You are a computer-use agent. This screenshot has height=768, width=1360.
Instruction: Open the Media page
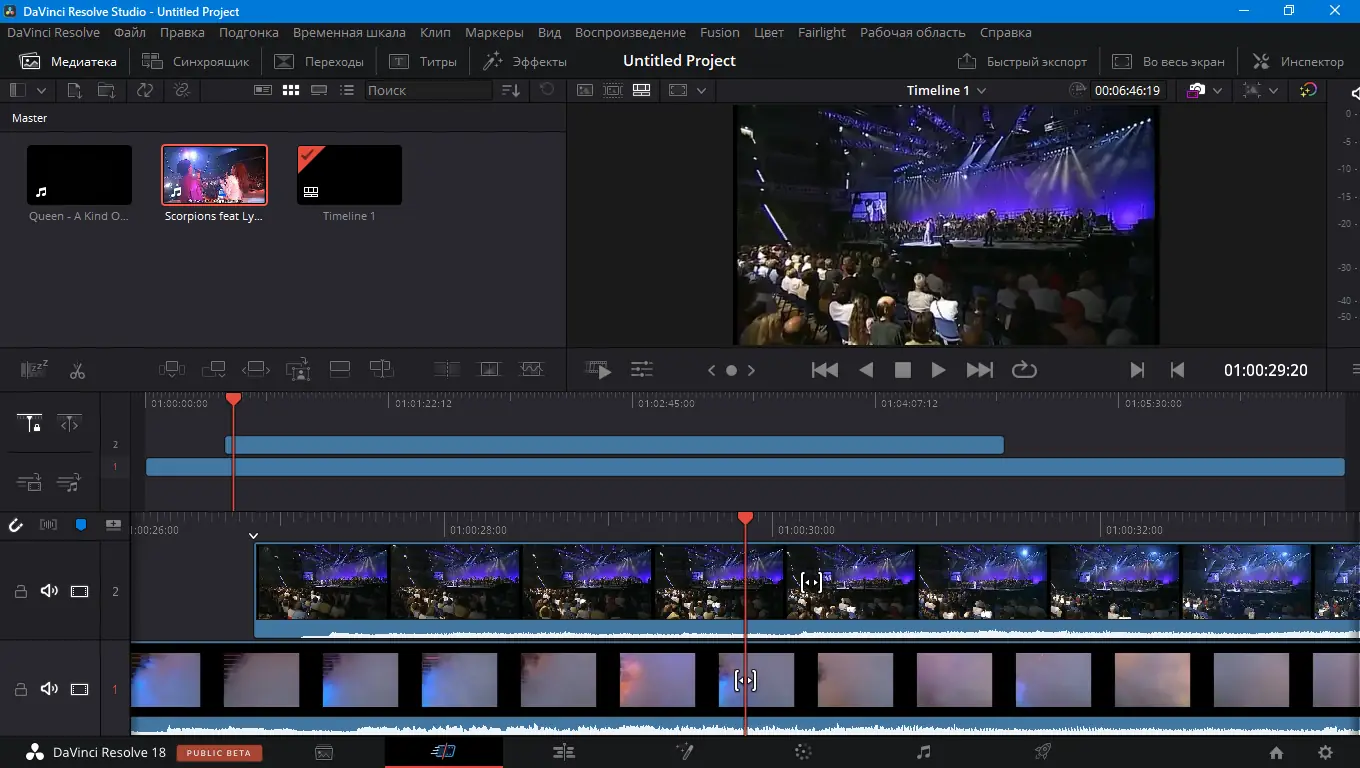coord(324,751)
